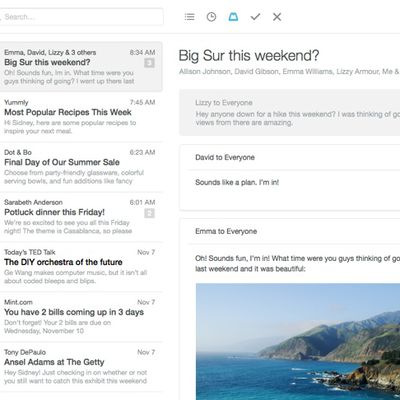Screen dimensions: 400x400
Task: Open the Big Sur this weekend? email
Action: pyautogui.click(x=81, y=67)
